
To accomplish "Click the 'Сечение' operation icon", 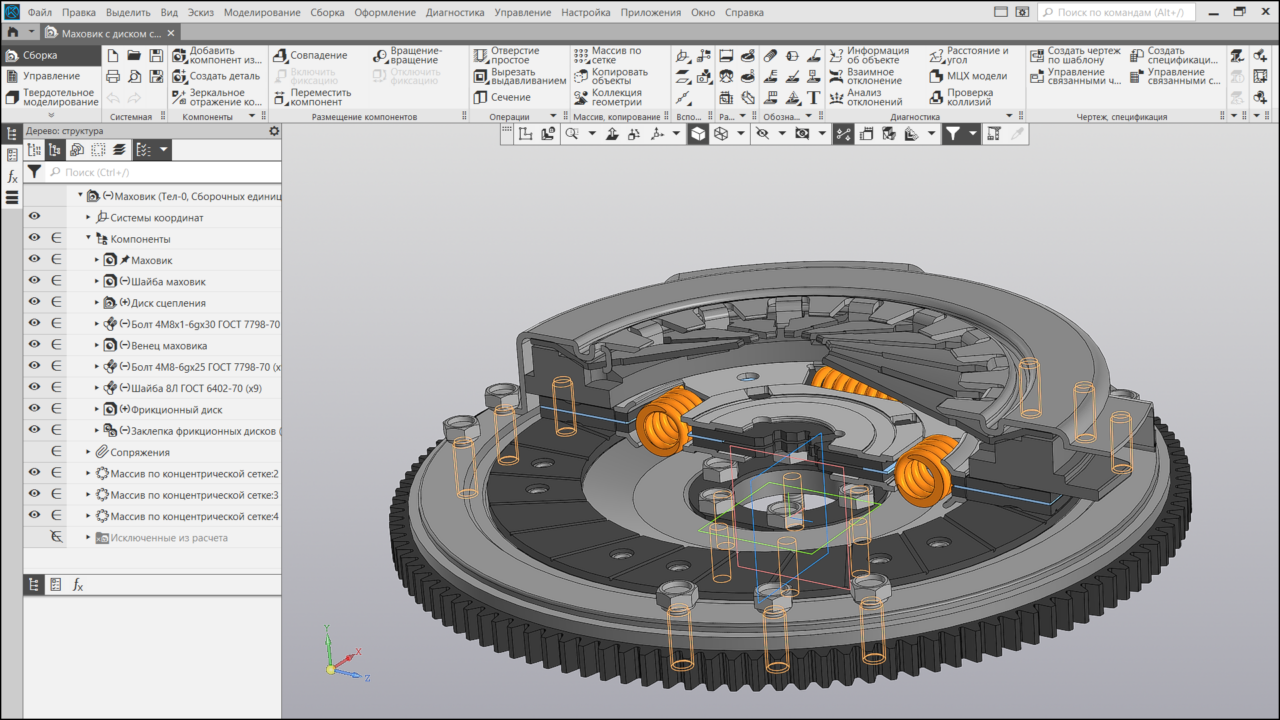I will click(x=480, y=97).
